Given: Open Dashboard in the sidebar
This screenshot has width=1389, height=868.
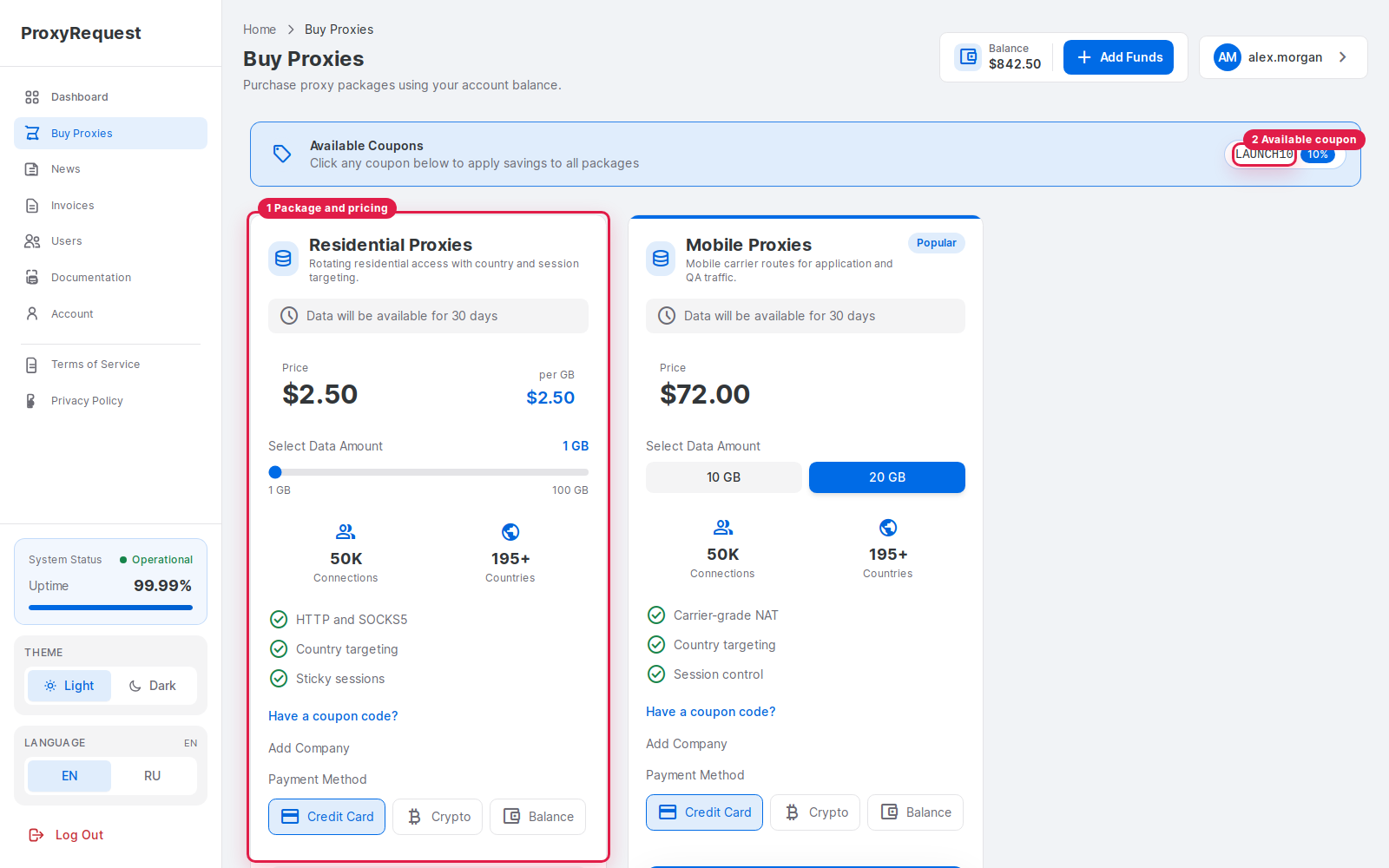Looking at the screenshot, I should tap(110, 97).
